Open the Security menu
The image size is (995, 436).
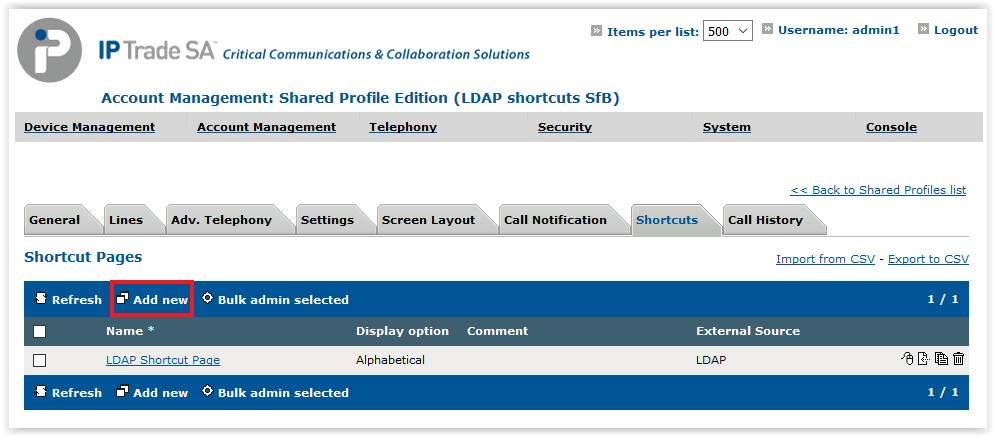[x=565, y=127]
